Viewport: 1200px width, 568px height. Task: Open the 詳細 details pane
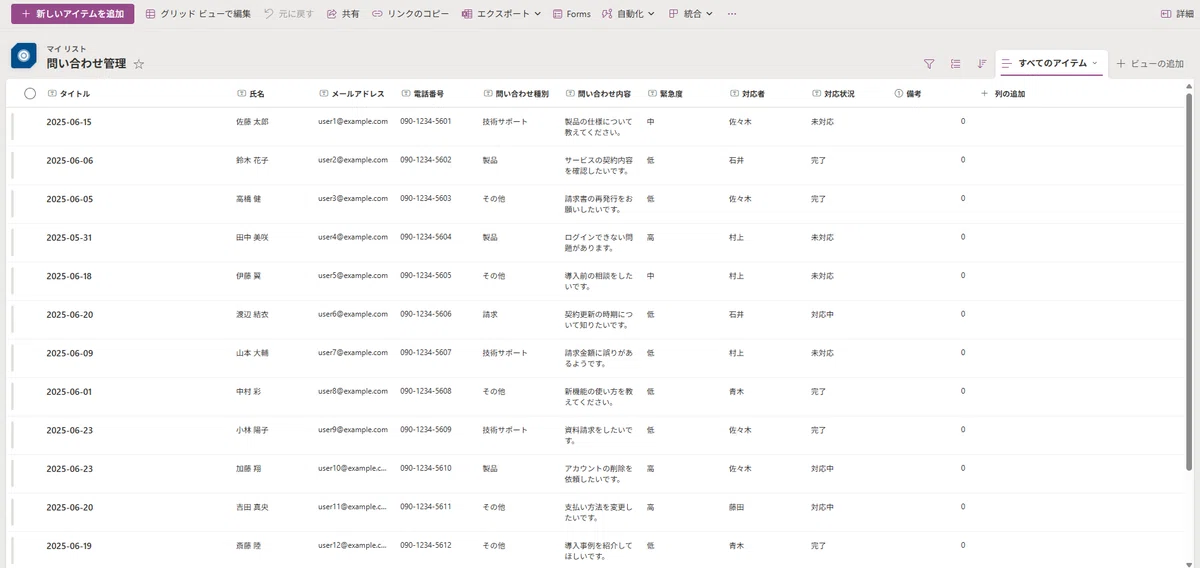[x=1178, y=14]
